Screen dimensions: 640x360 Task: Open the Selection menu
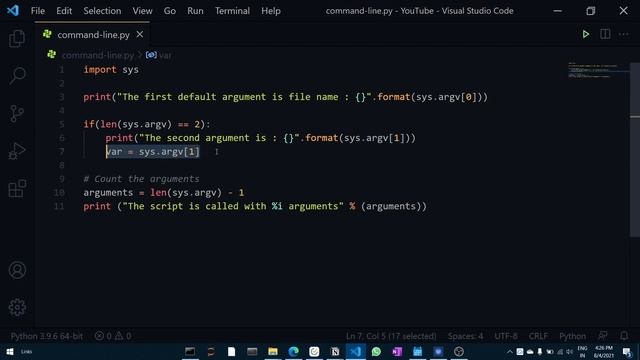(102, 11)
